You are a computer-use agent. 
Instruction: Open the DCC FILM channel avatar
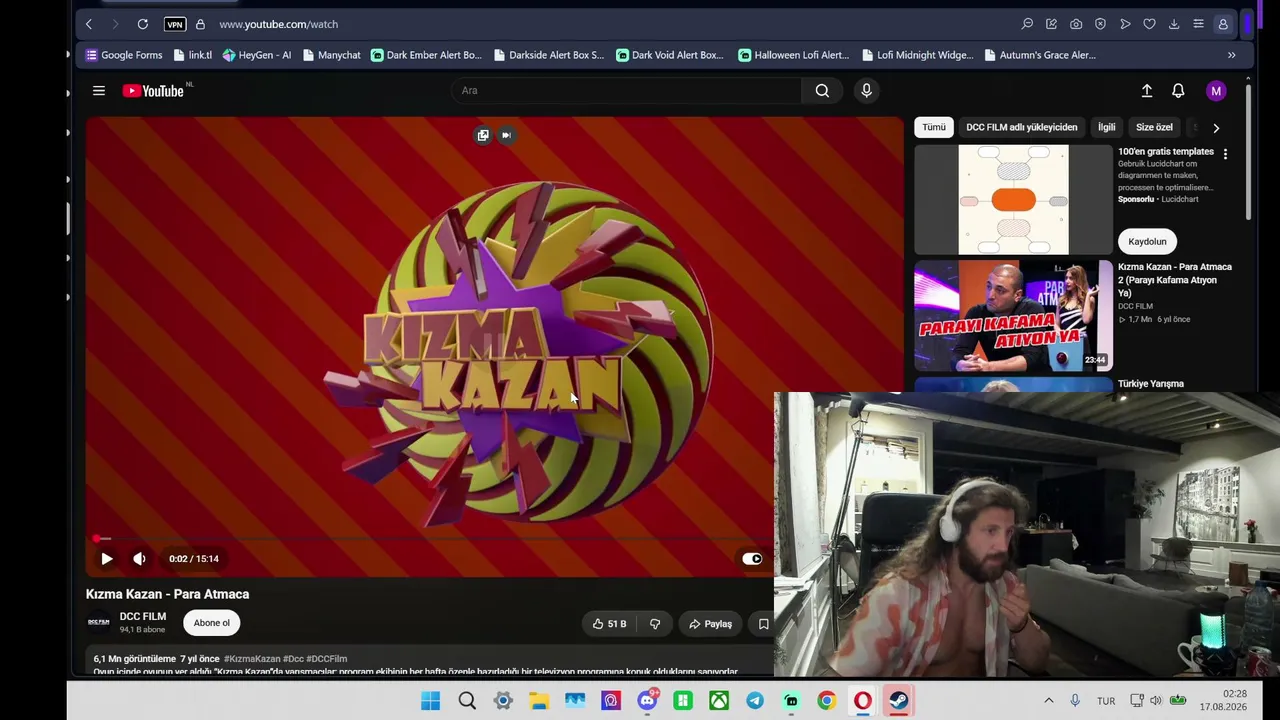(x=99, y=622)
